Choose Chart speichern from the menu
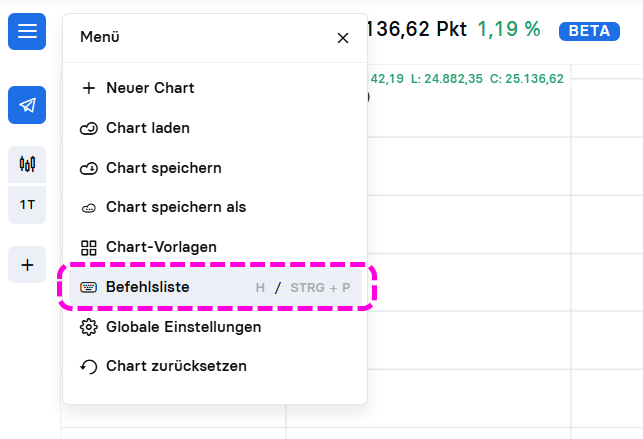The image size is (643, 439). tap(163, 168)
